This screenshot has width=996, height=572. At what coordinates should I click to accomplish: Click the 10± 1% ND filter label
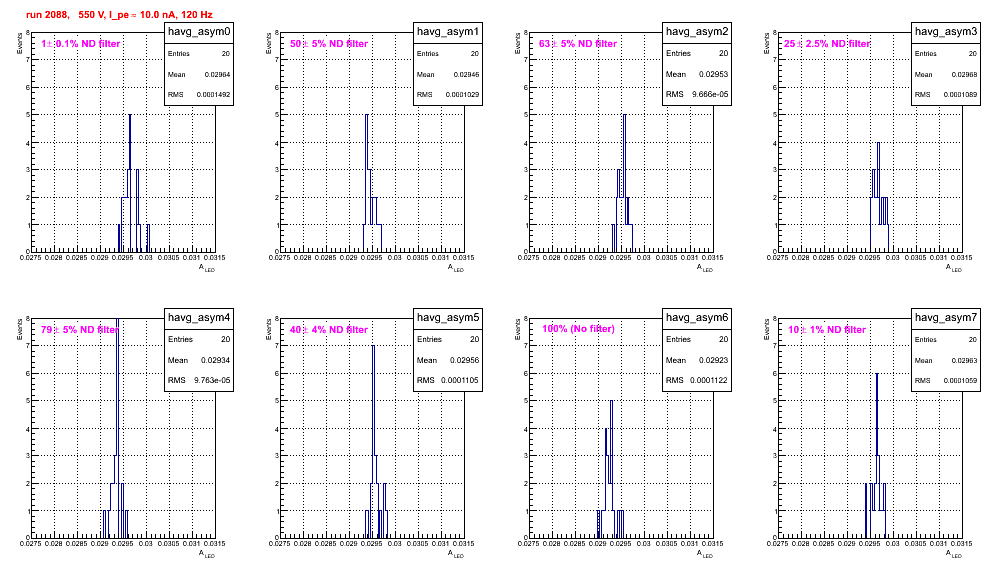click(x=827, y=330)
